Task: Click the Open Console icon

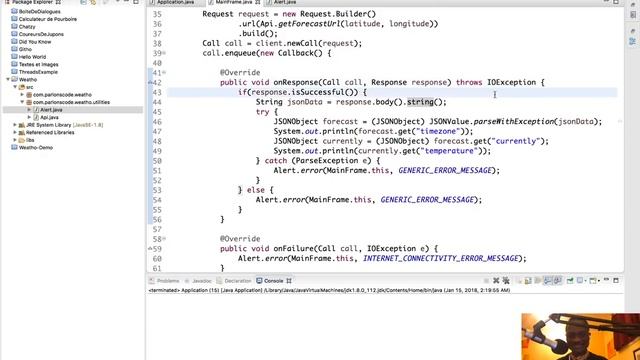Action: pyautogui.click(x=592, y=280)
